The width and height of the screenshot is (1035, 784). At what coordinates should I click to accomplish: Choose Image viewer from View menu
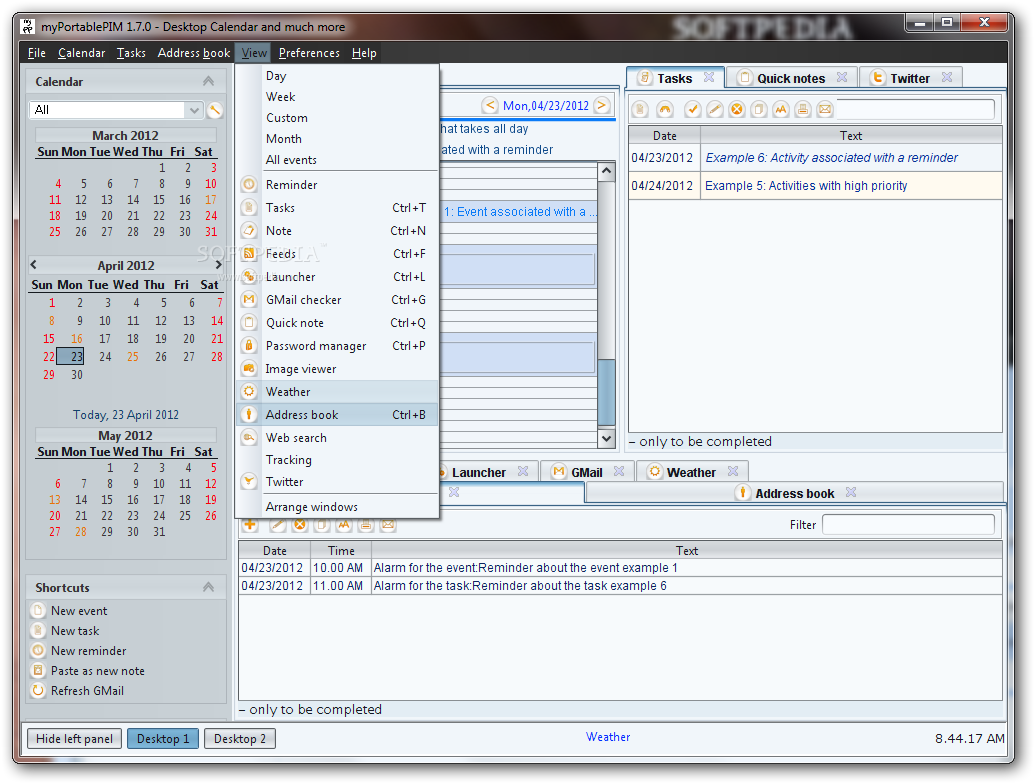pos(337,369)
